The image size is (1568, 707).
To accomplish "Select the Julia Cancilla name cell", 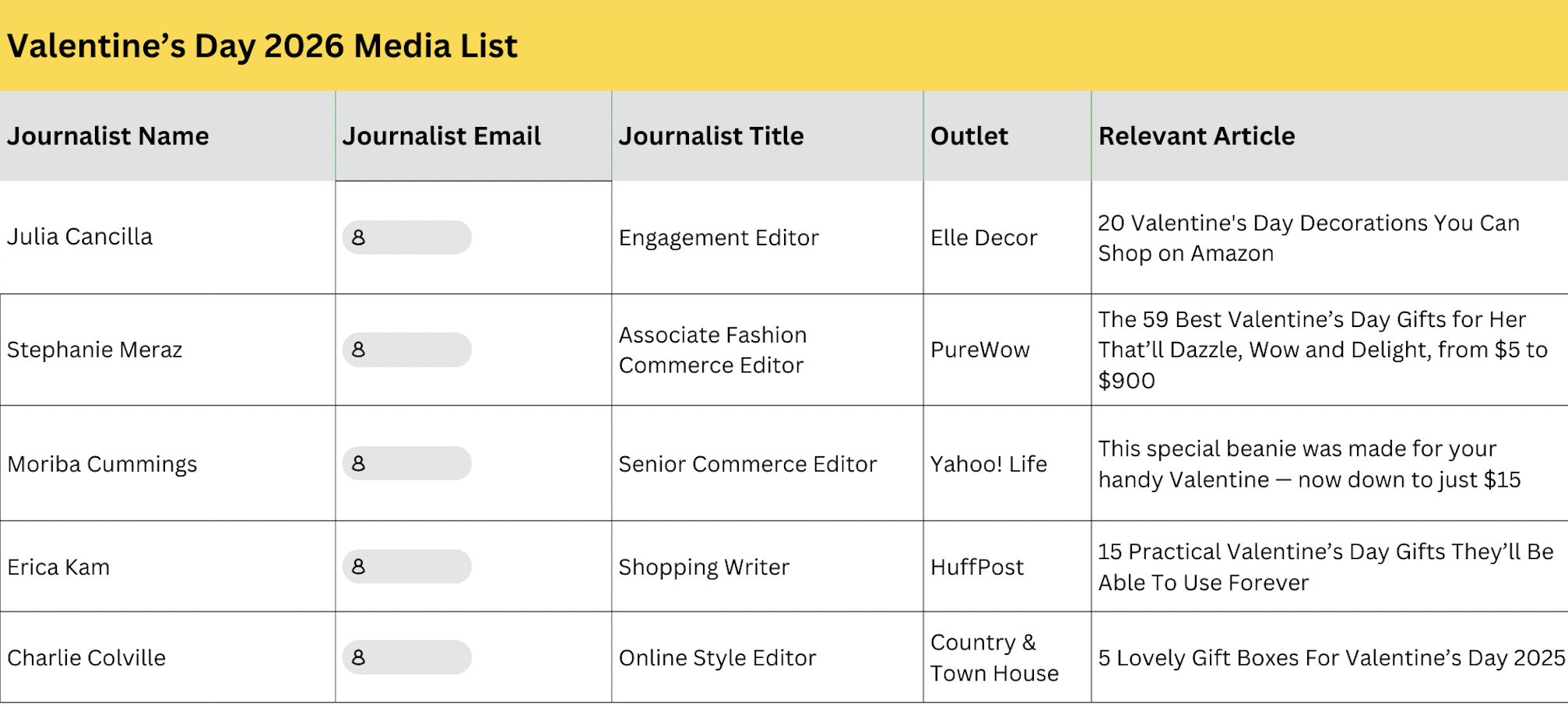I will [80, 237].
